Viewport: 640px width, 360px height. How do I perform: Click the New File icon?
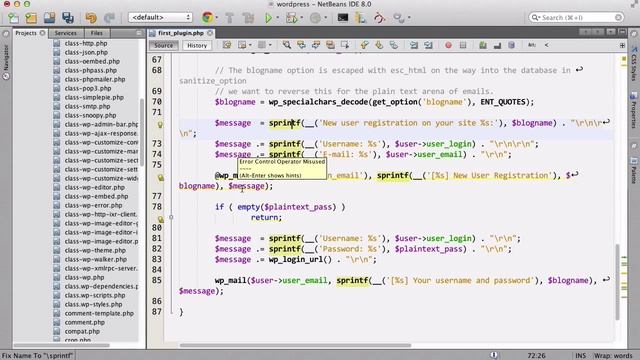coord(13,18)
